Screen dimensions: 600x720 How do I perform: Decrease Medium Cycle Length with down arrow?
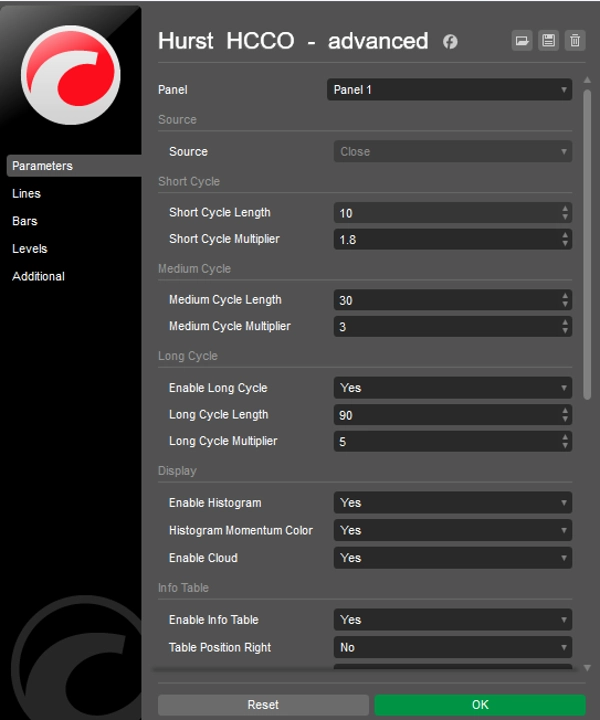[x=565, y=304]
